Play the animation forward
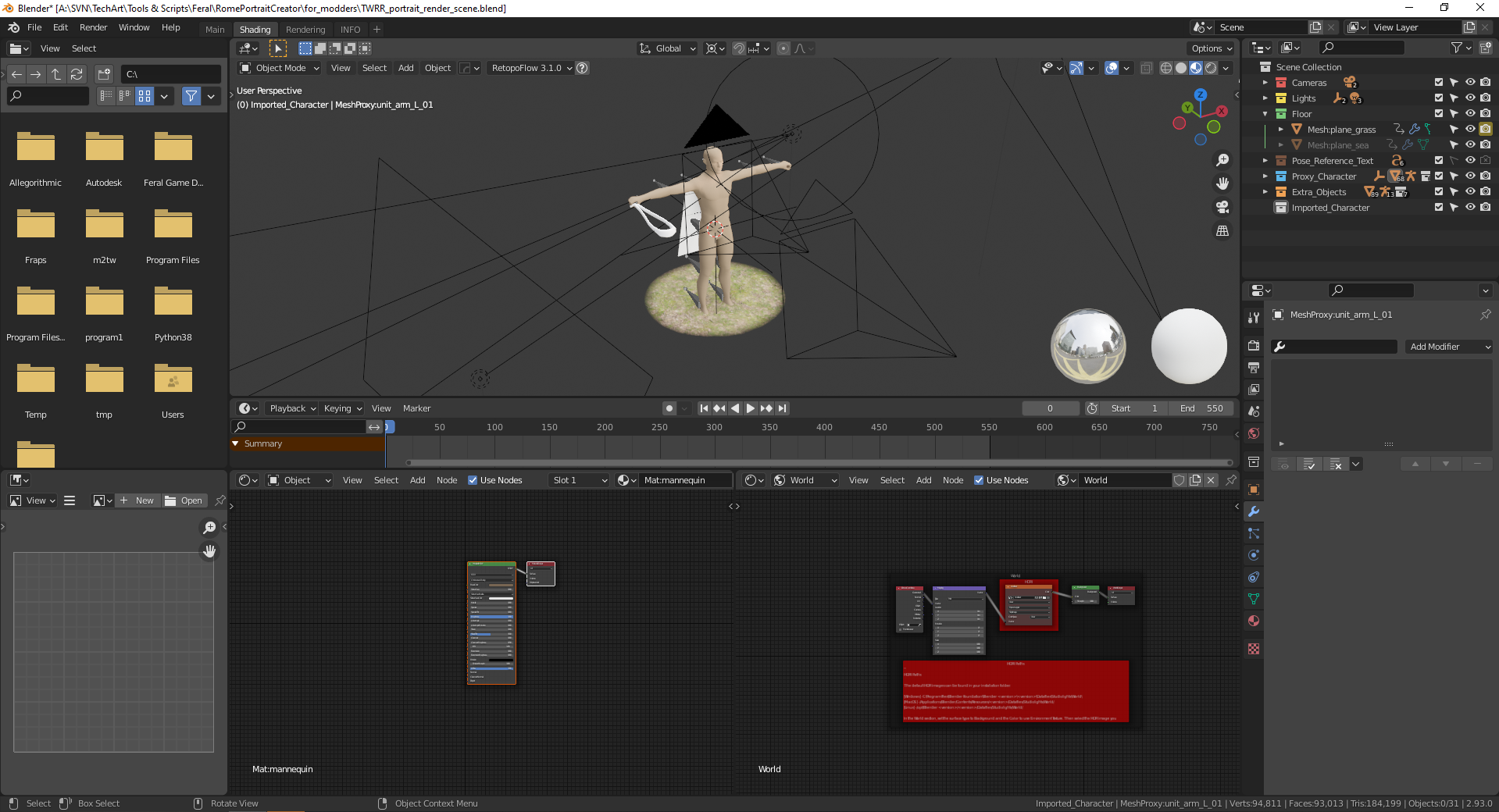This screenshot has height=812, width=1499. click(751, 408)
